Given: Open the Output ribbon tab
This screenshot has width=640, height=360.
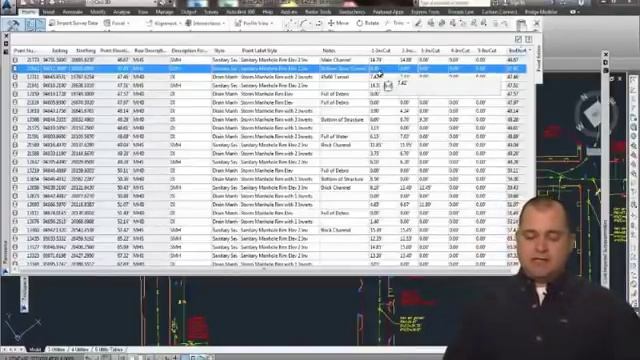Looking at the screenshot, I should pos(189,12).
